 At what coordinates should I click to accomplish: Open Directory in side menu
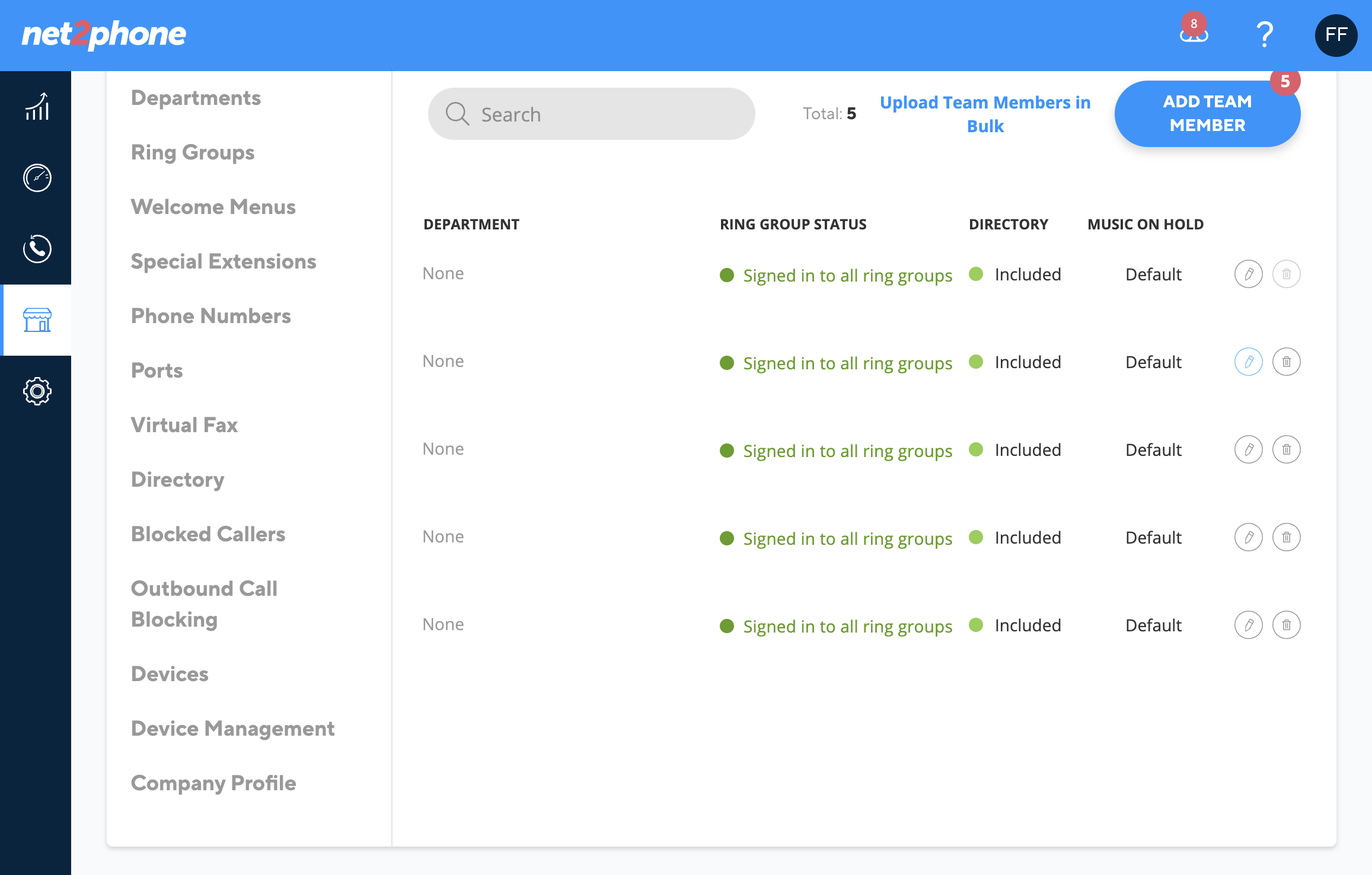(178, 480)
